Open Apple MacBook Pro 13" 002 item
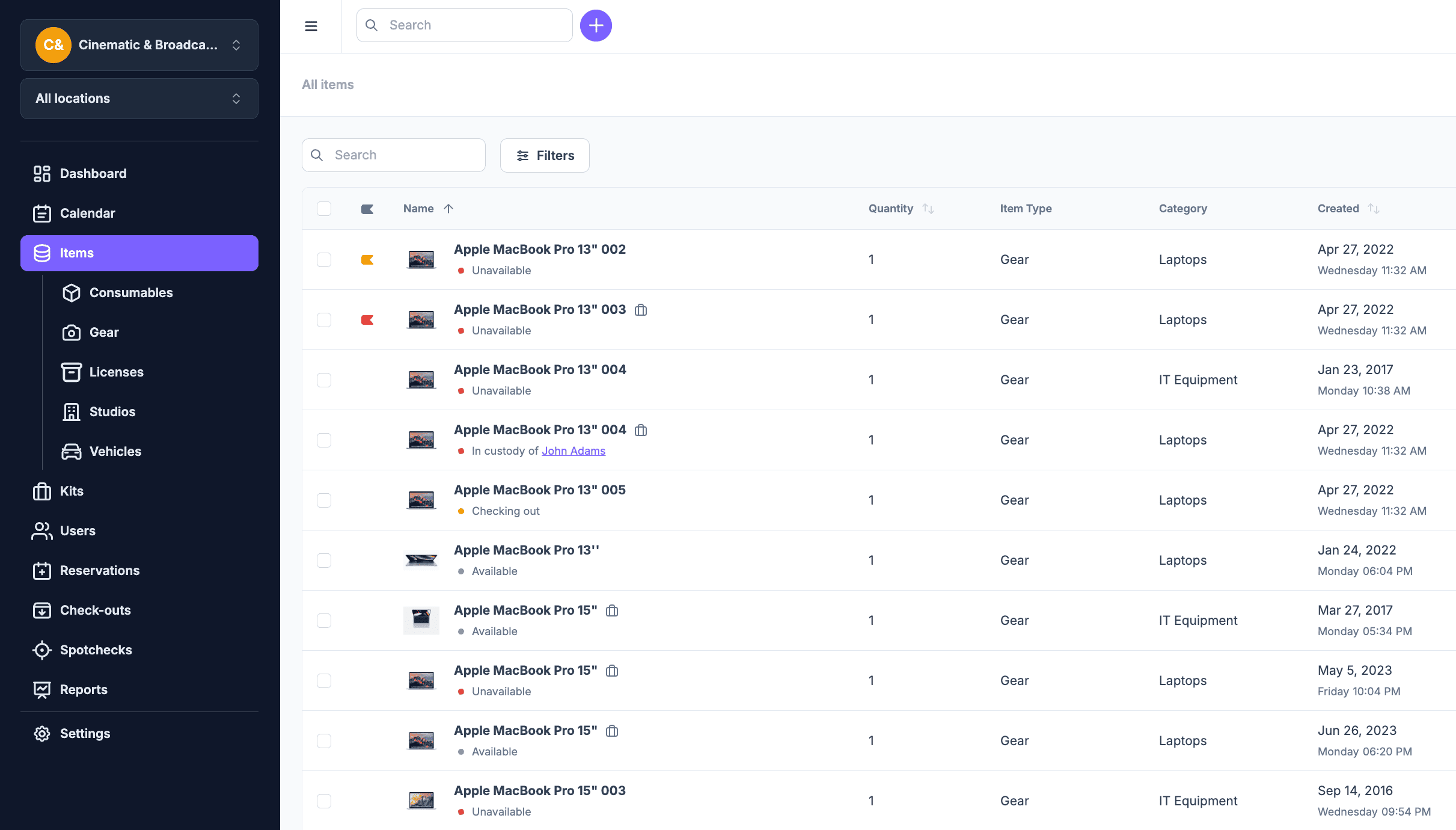Viewport: 1456px width, 830px height. [x=540, y=250]
